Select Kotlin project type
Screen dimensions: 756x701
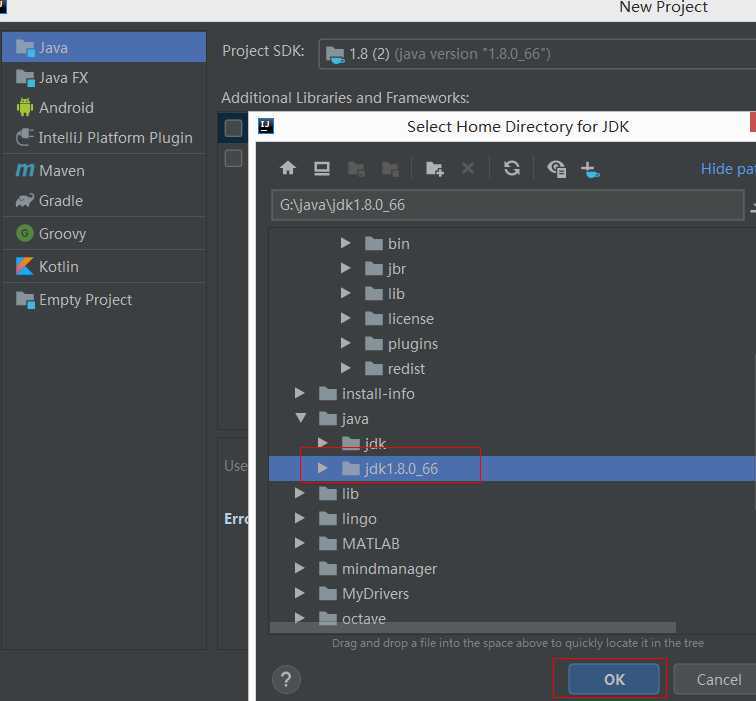(x=104, y=267)
